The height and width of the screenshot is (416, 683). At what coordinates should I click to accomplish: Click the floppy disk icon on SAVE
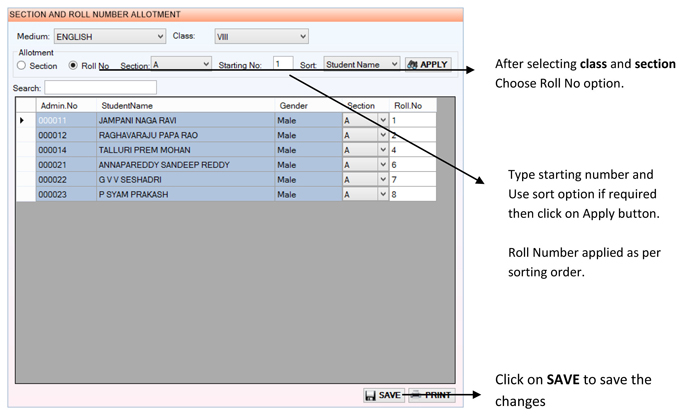(x=370, y=396)
